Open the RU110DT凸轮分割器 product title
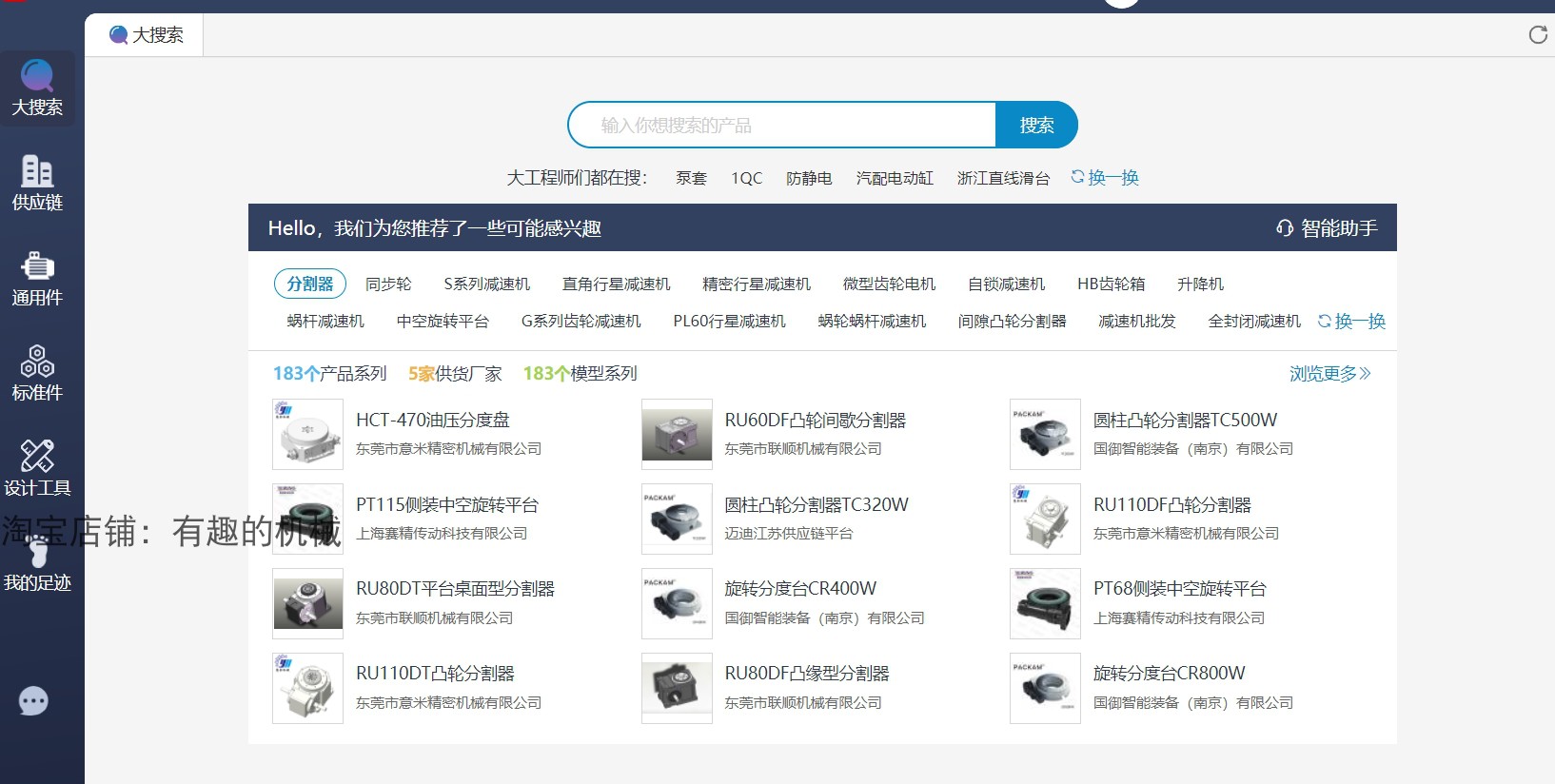 point(435,673)
